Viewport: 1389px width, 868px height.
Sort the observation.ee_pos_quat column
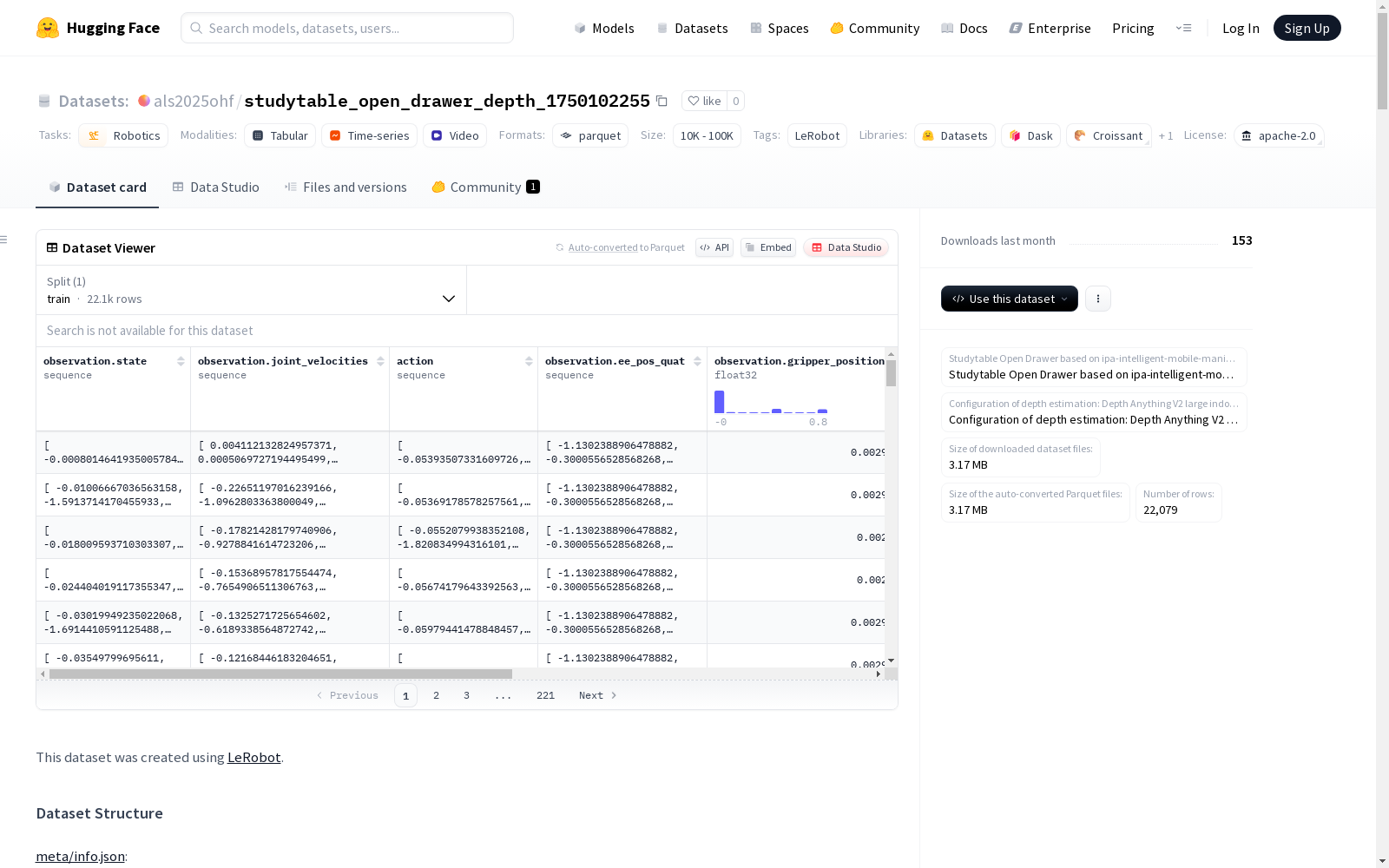point(697,361)
